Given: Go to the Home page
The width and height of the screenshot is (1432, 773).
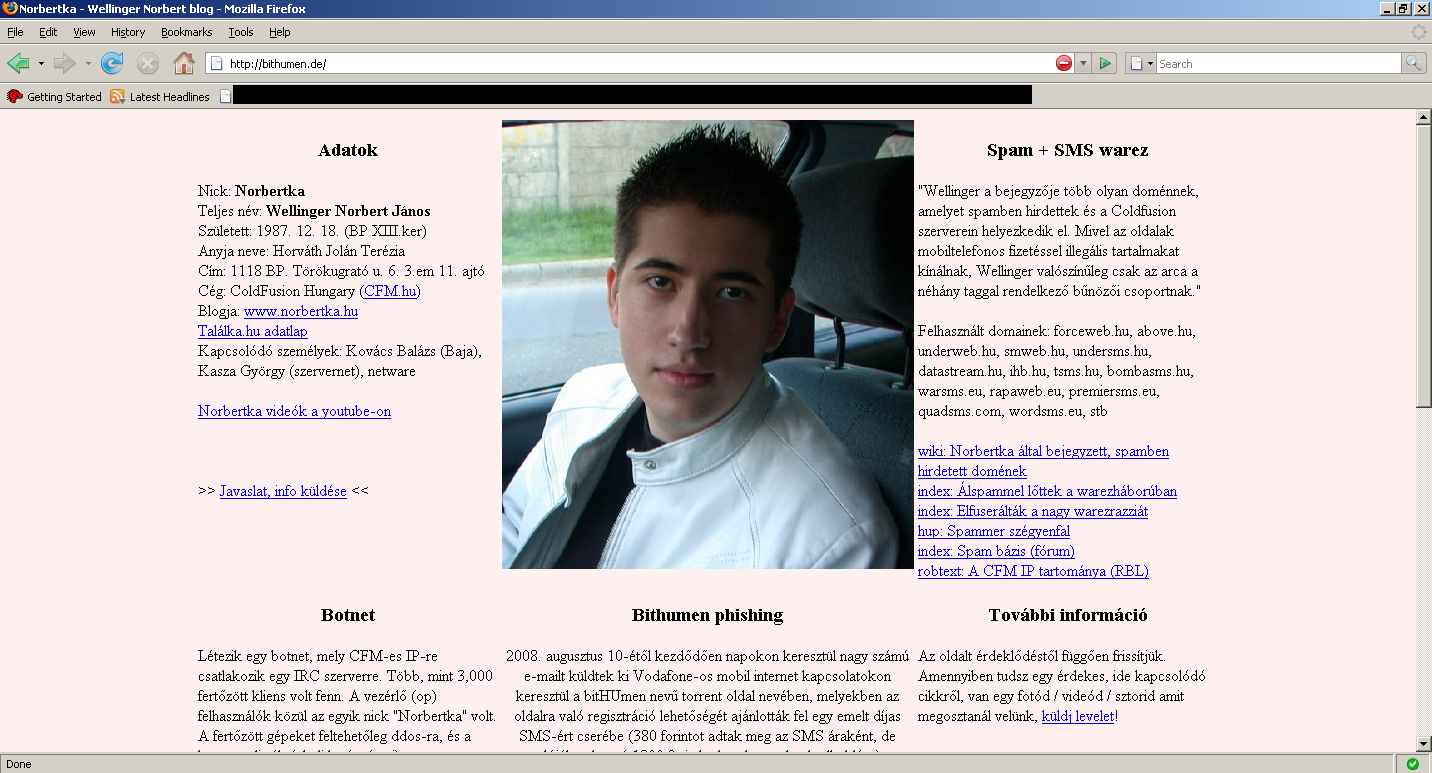Looking at the screenshot, I should click(x=184, y=64).
